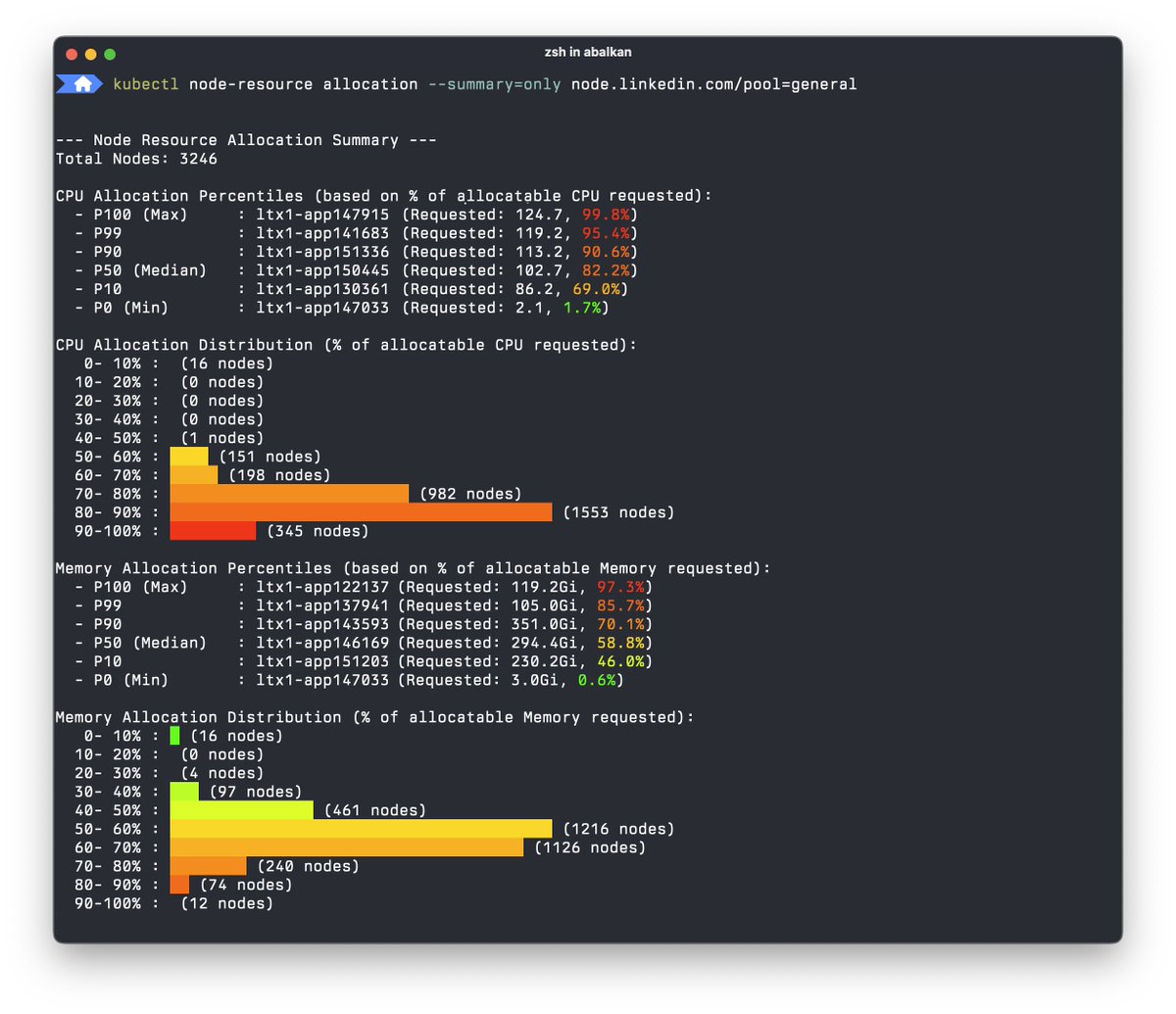Click the '85.7%' memory P99 value
1176x1014 pixels.
(620, 605)
